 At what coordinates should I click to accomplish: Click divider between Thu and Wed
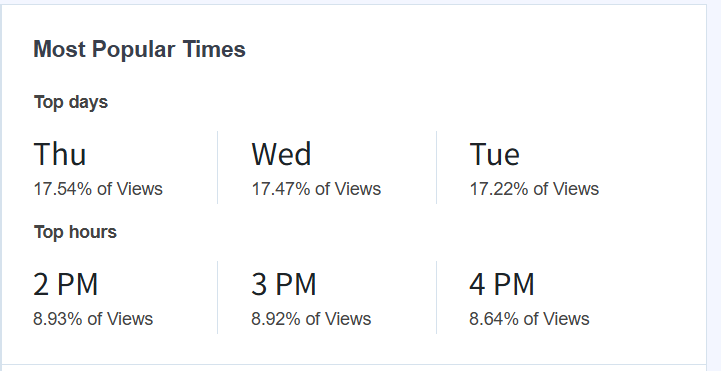(217, 167)
